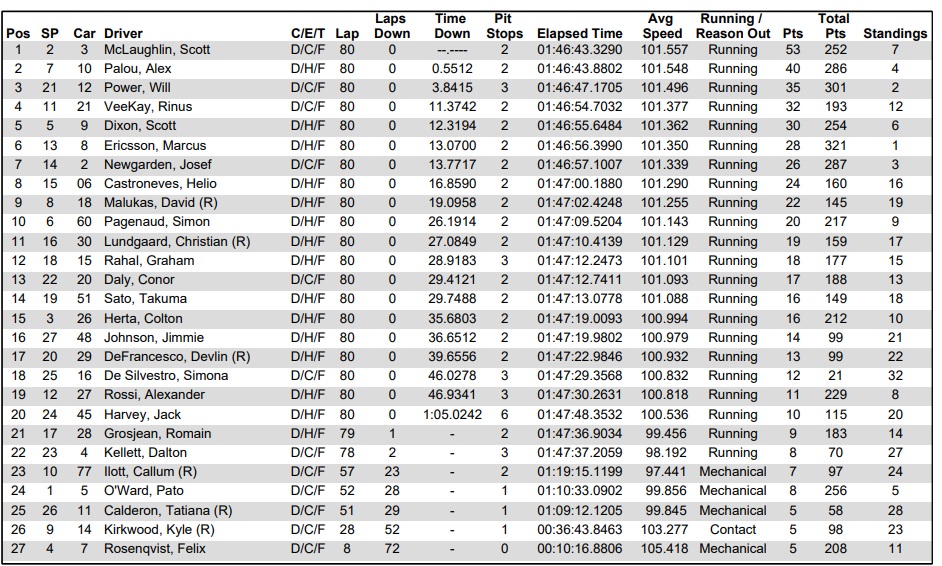Click Harvey's time down 1:05.0242
The width and height of the screenshot is (942, 566).
coord(452,415)
